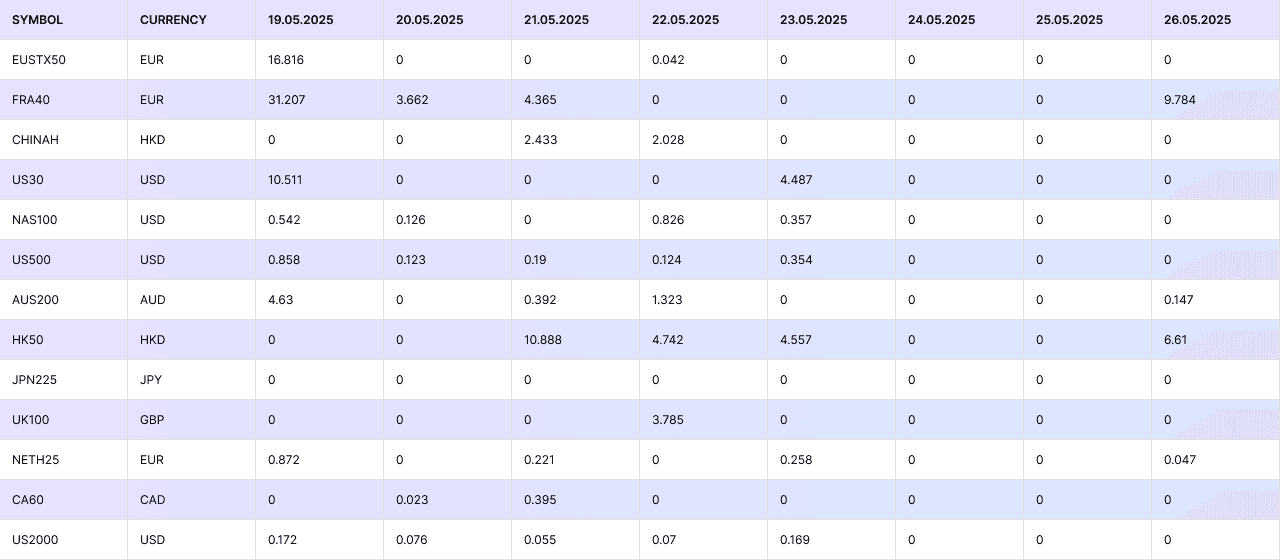
Task: Select the value 0.055 in US2000 row
Action: pyautogui.click(x=540, y=540)
